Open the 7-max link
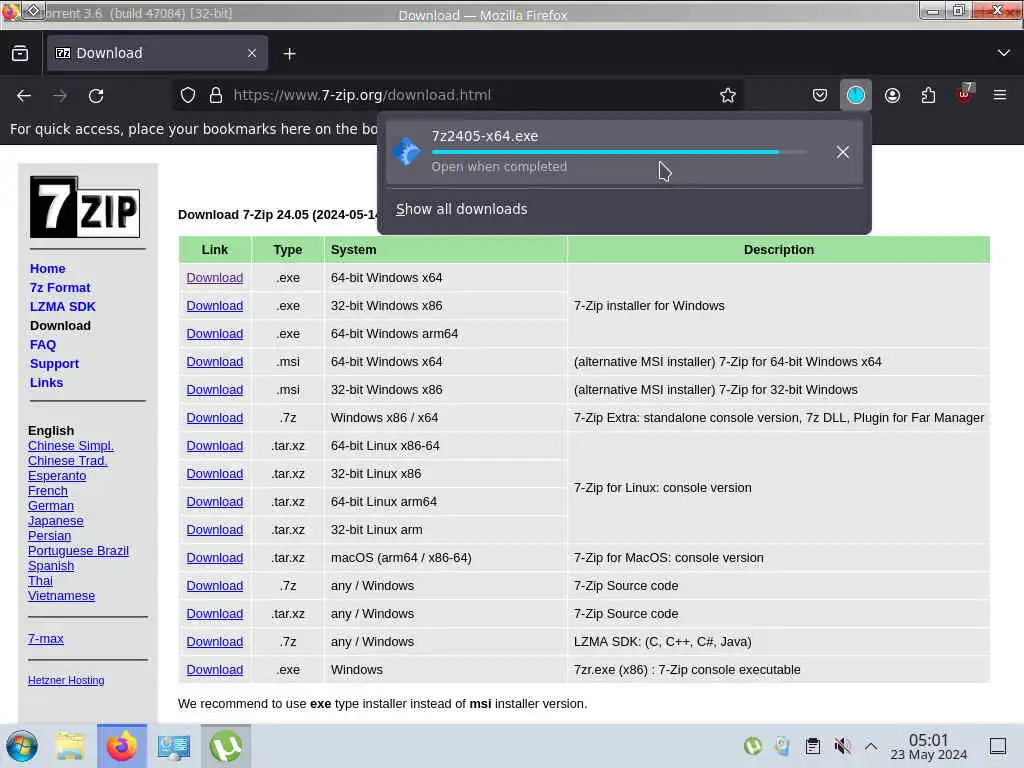The height and width of the screenshot is (768, 1024). [x=46, y=639]
